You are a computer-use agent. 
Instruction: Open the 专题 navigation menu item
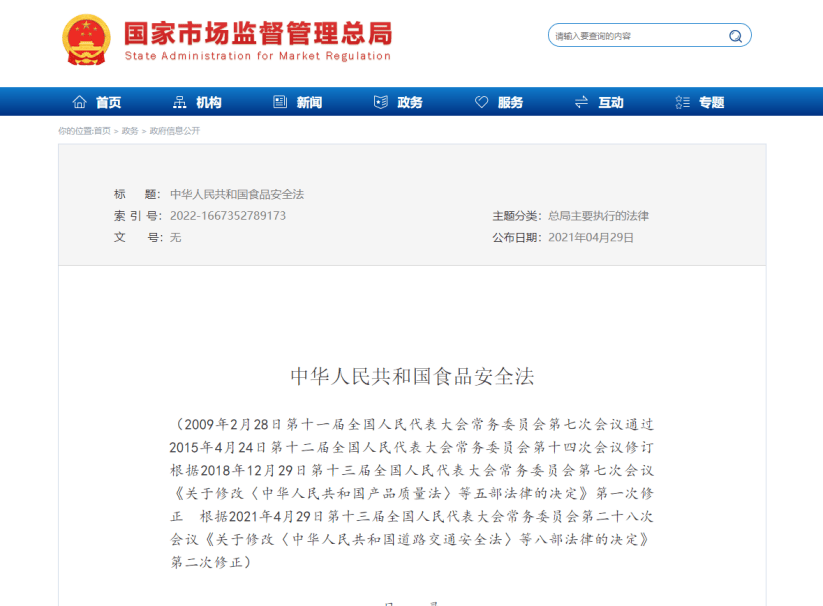pyautogui.click(x=711, y=102)
